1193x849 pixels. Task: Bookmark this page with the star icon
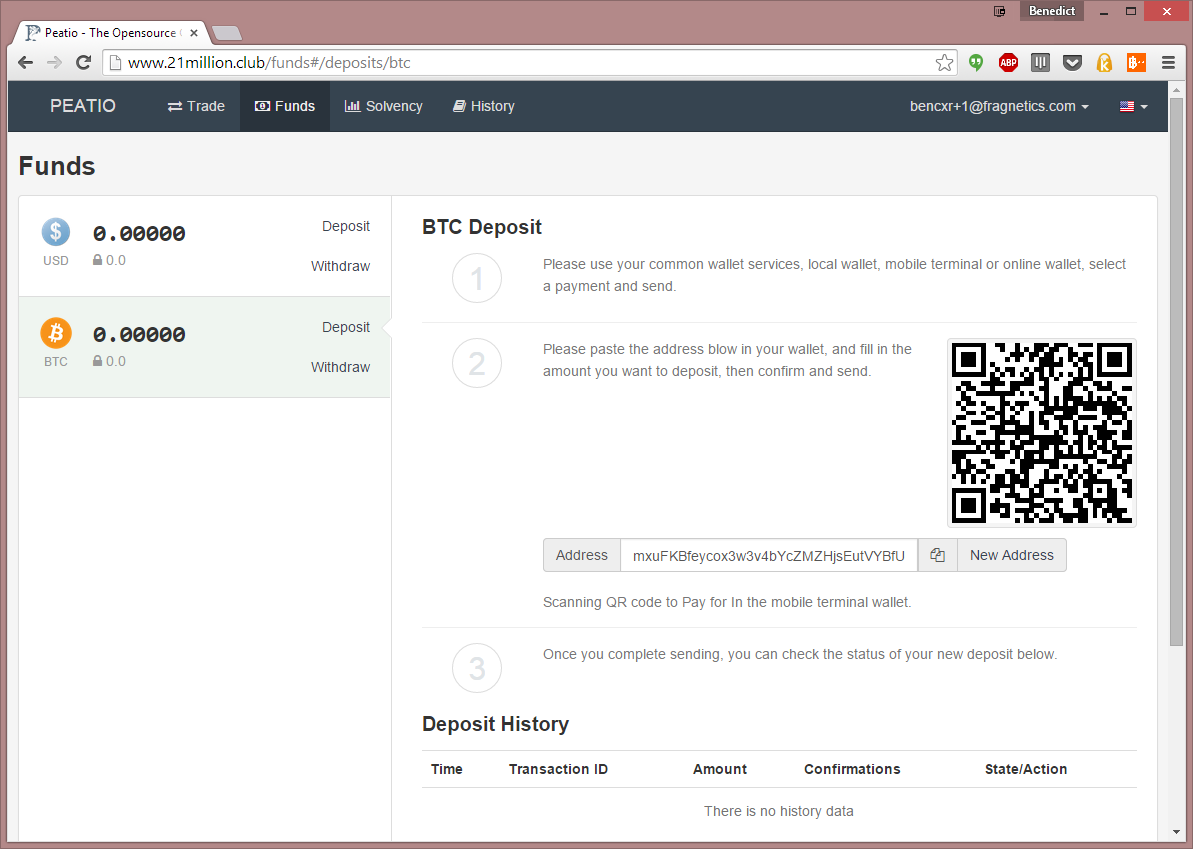(944, 62)
